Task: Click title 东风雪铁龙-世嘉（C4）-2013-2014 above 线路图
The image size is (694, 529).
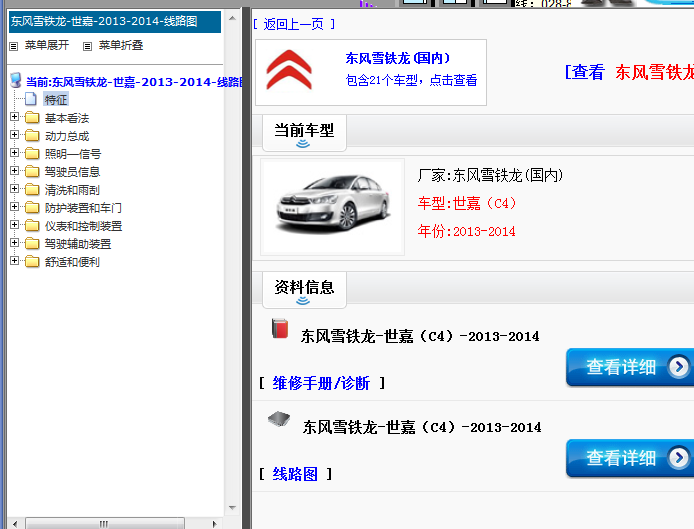Action: click(422, 427)
